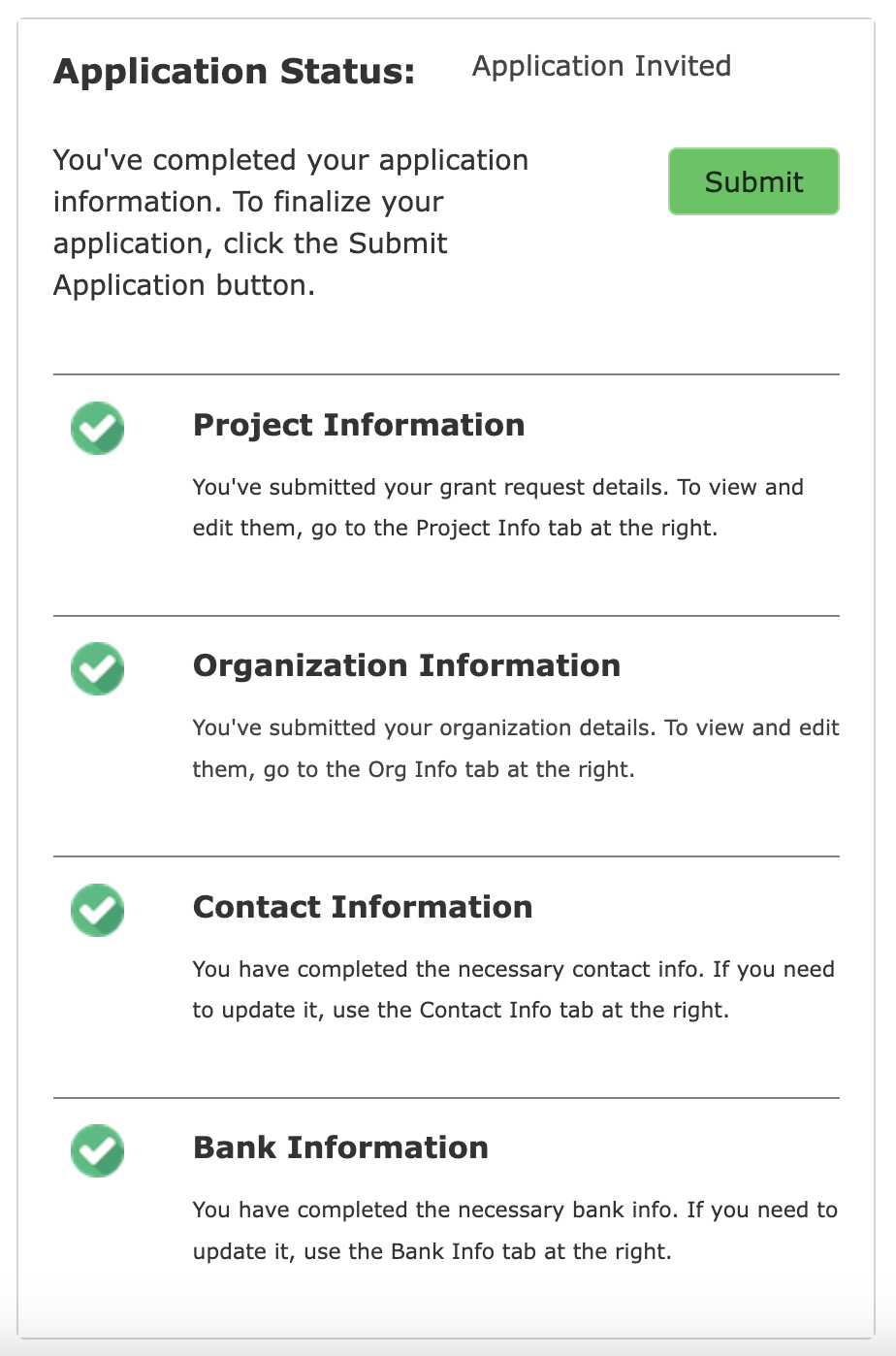Click the organization details description text
The image size is (896, 1356).
[516, 748]
